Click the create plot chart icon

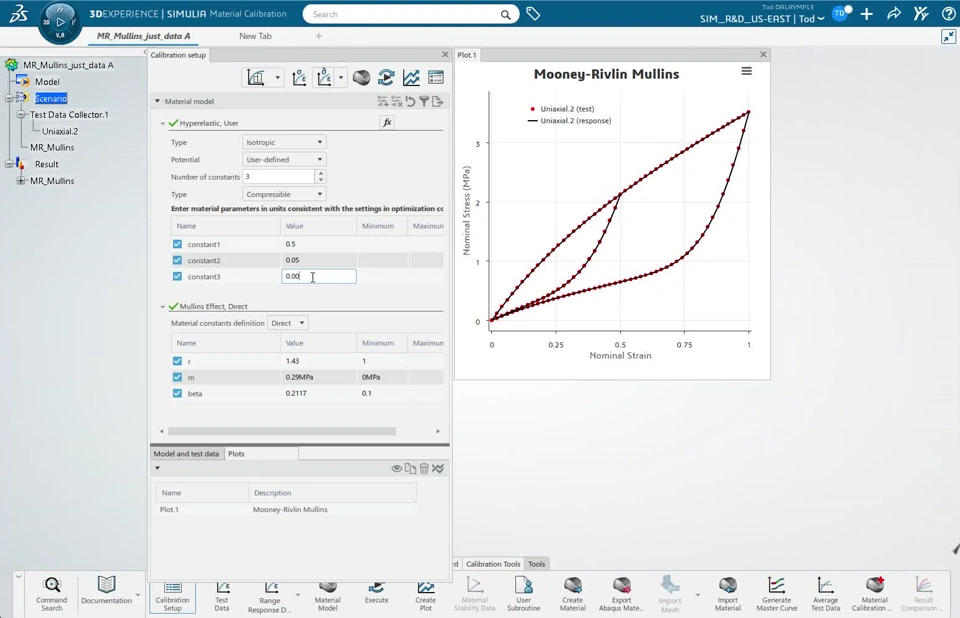coord(411,78)
